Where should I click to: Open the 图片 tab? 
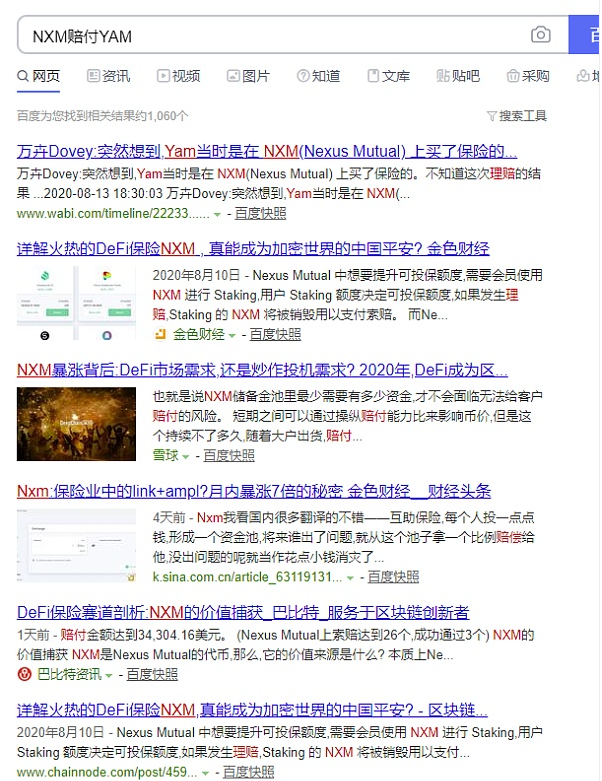pyautogui.click(x=248, y=76)
